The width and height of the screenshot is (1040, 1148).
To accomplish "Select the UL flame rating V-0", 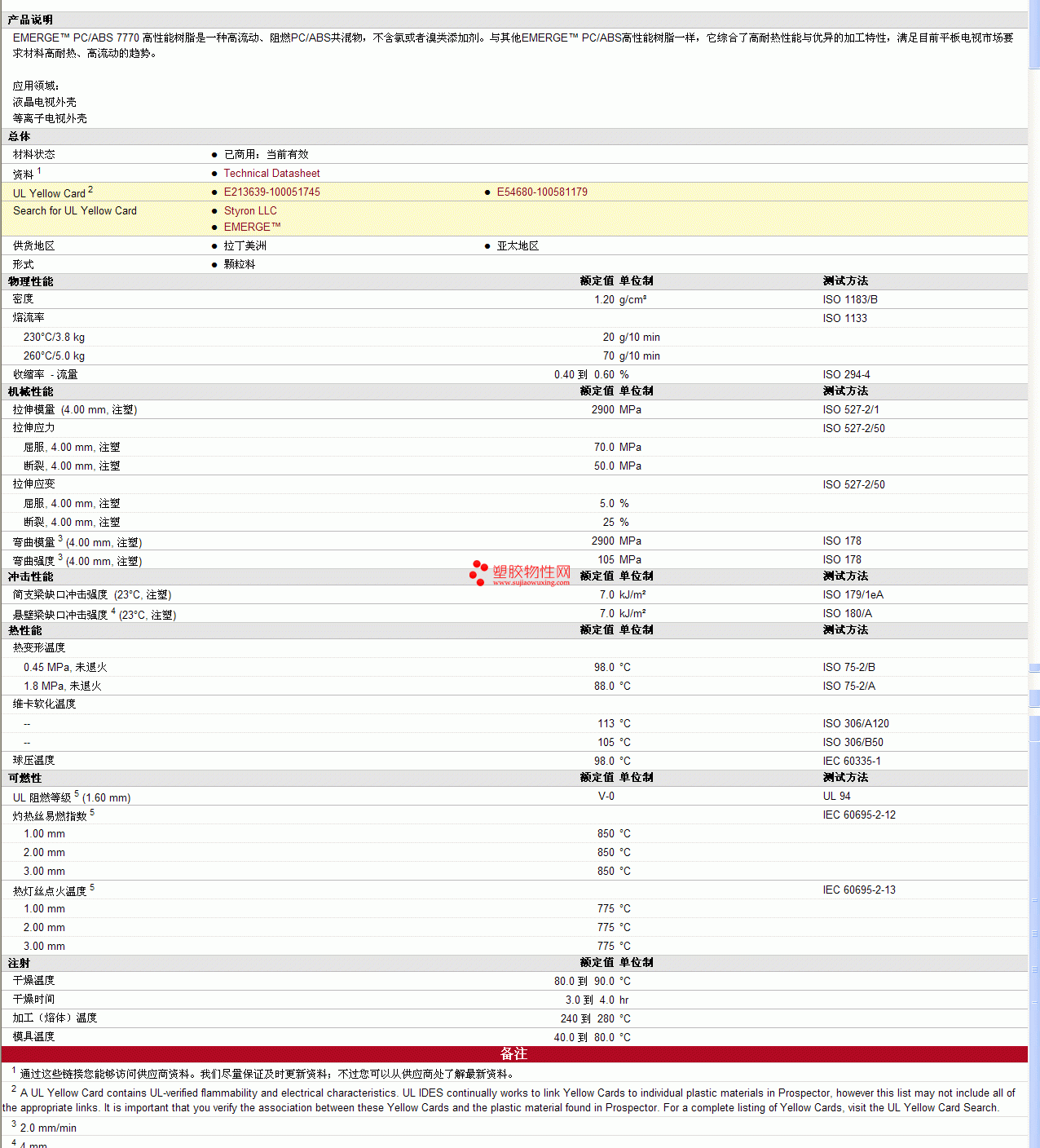I will click(x=606, y=796).
